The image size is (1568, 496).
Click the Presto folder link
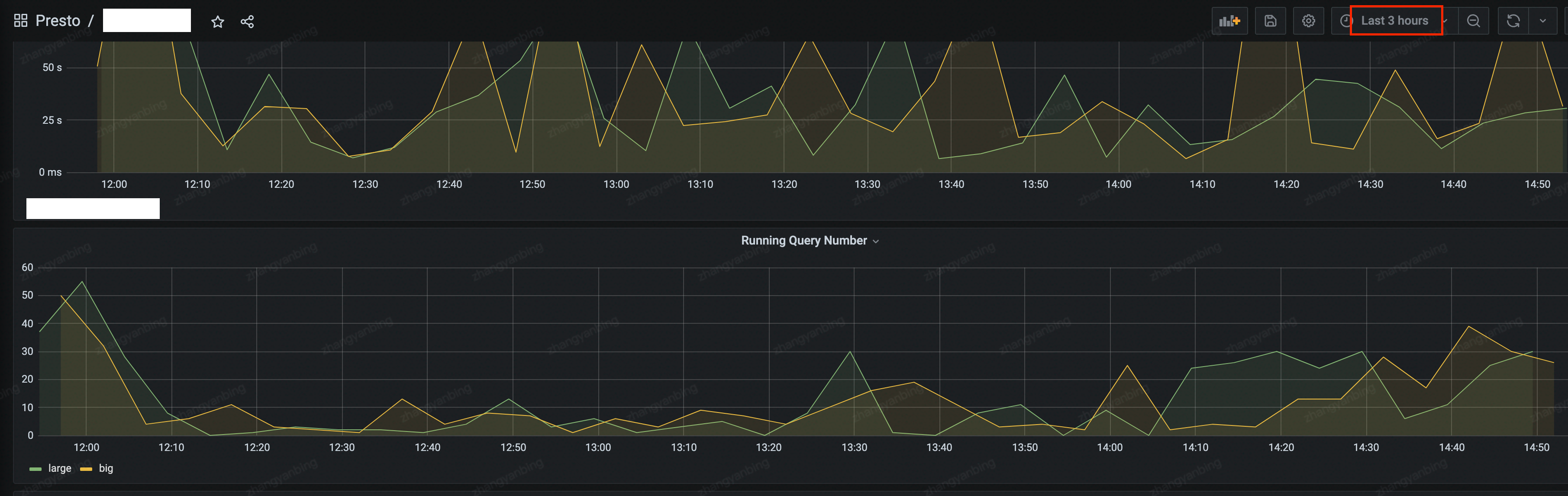click(58, 21)
